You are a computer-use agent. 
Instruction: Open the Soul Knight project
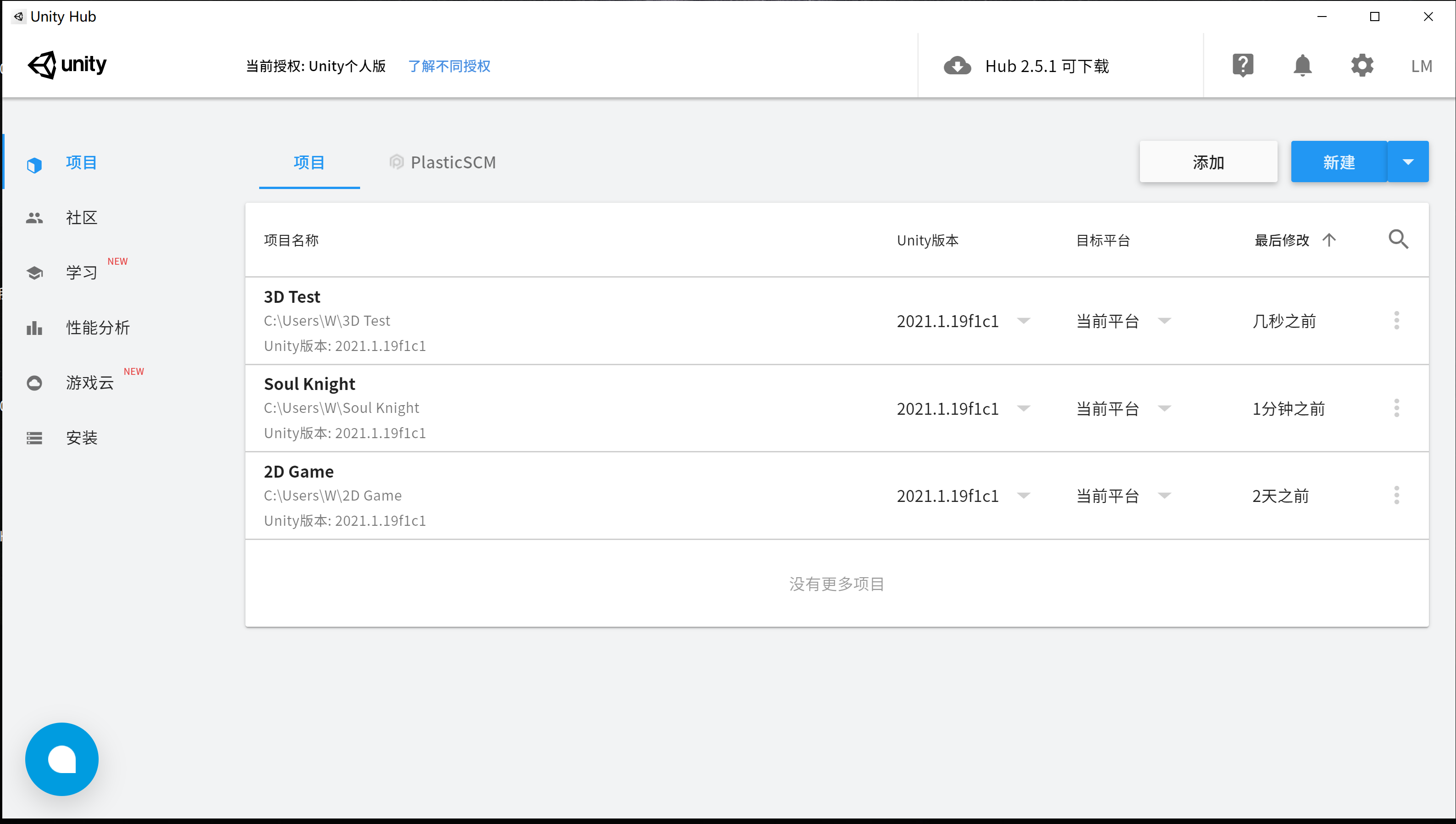coord(310,384)
